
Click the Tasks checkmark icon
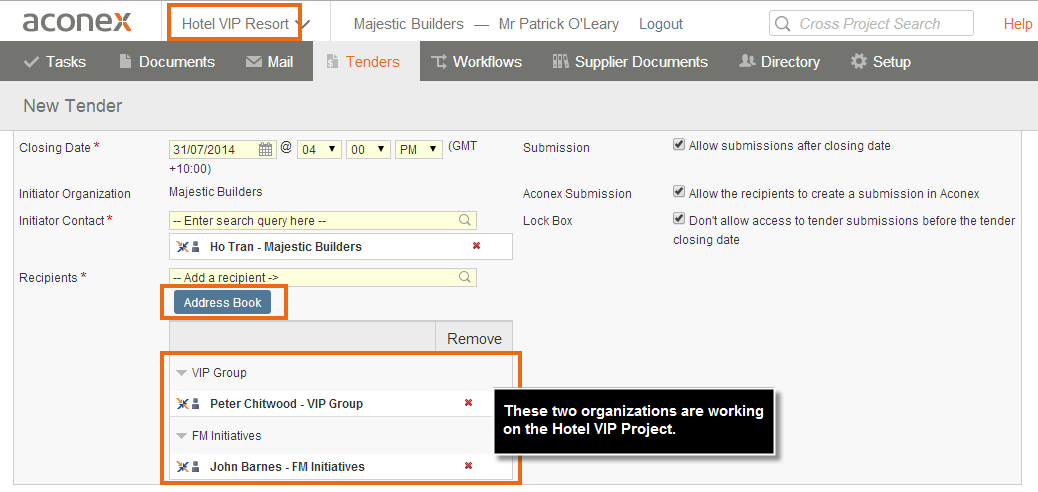pyautogui.click(x=31, y=62)
